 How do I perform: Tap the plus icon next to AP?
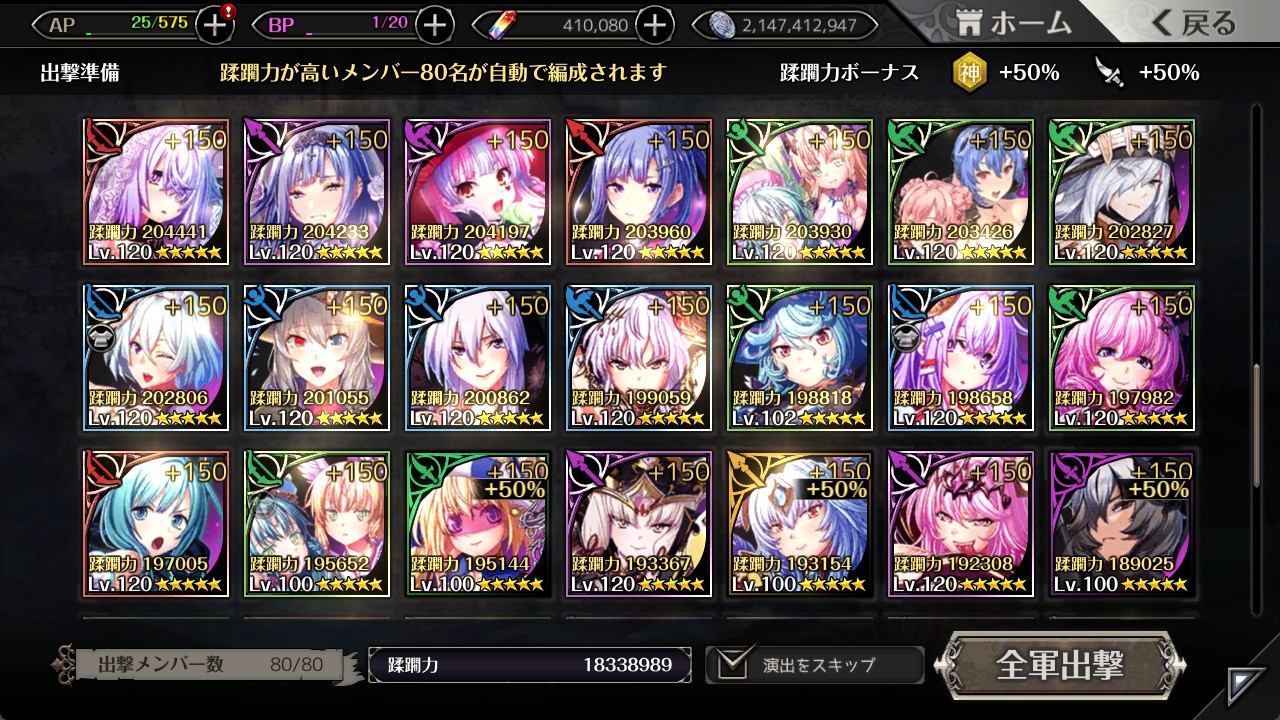coord(215,25)
